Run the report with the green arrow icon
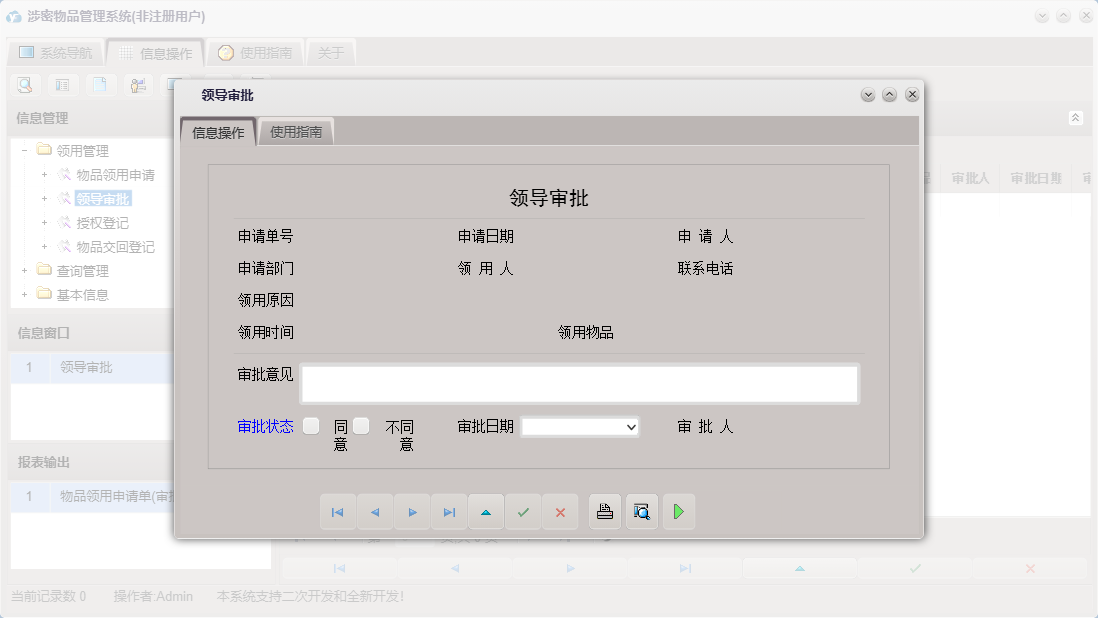The image size is (1098, 618). (679, 511)
